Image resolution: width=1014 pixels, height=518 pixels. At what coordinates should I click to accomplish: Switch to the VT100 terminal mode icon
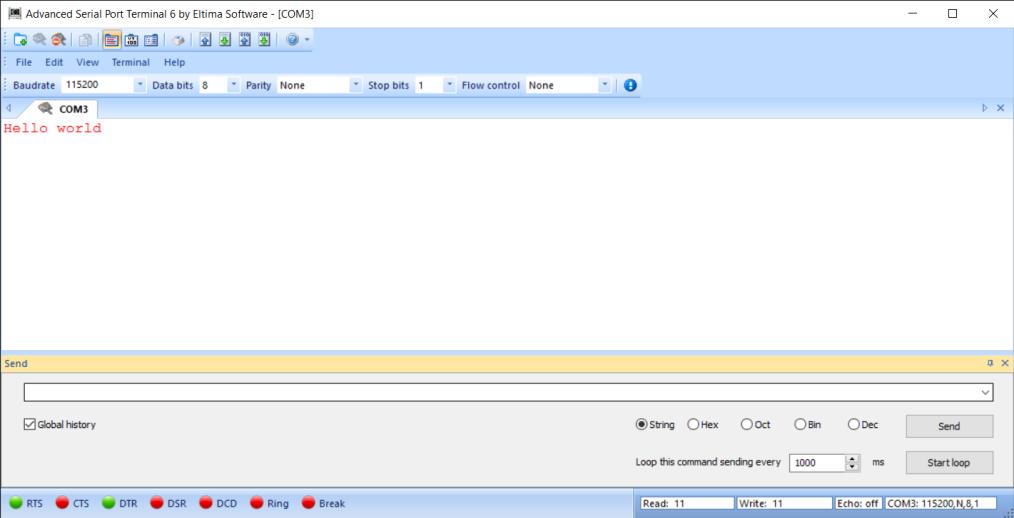(131, 40)
